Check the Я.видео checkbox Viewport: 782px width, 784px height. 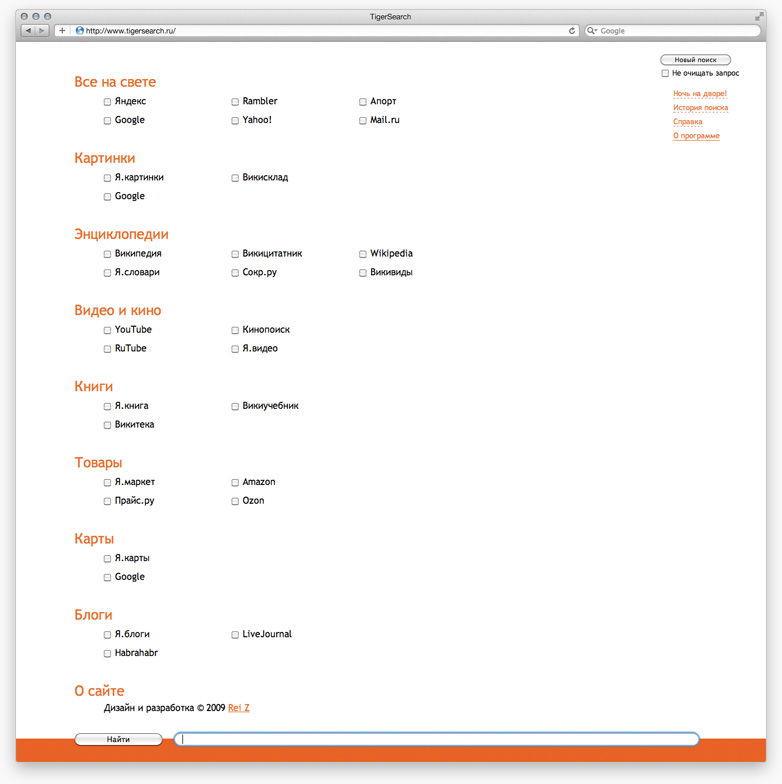click(235, 349)
